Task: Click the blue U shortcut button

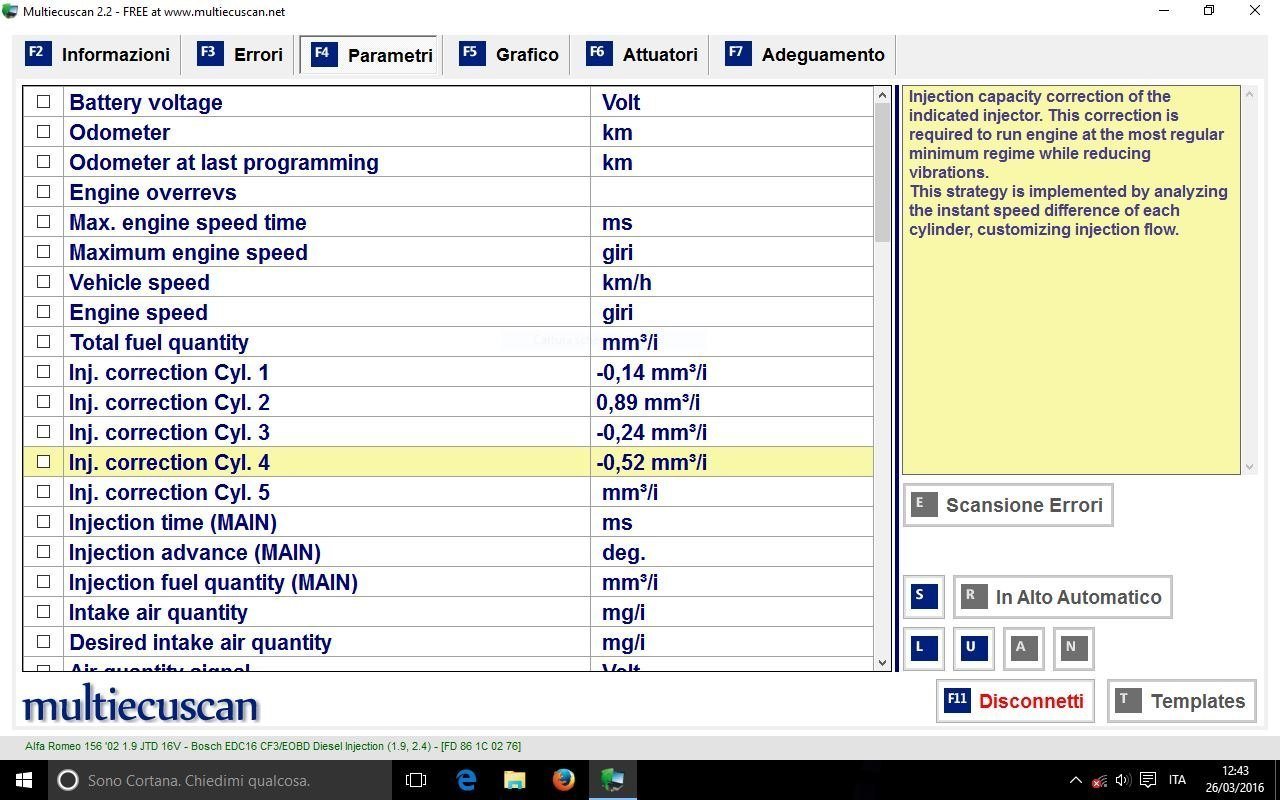Action: click(972, 648)
